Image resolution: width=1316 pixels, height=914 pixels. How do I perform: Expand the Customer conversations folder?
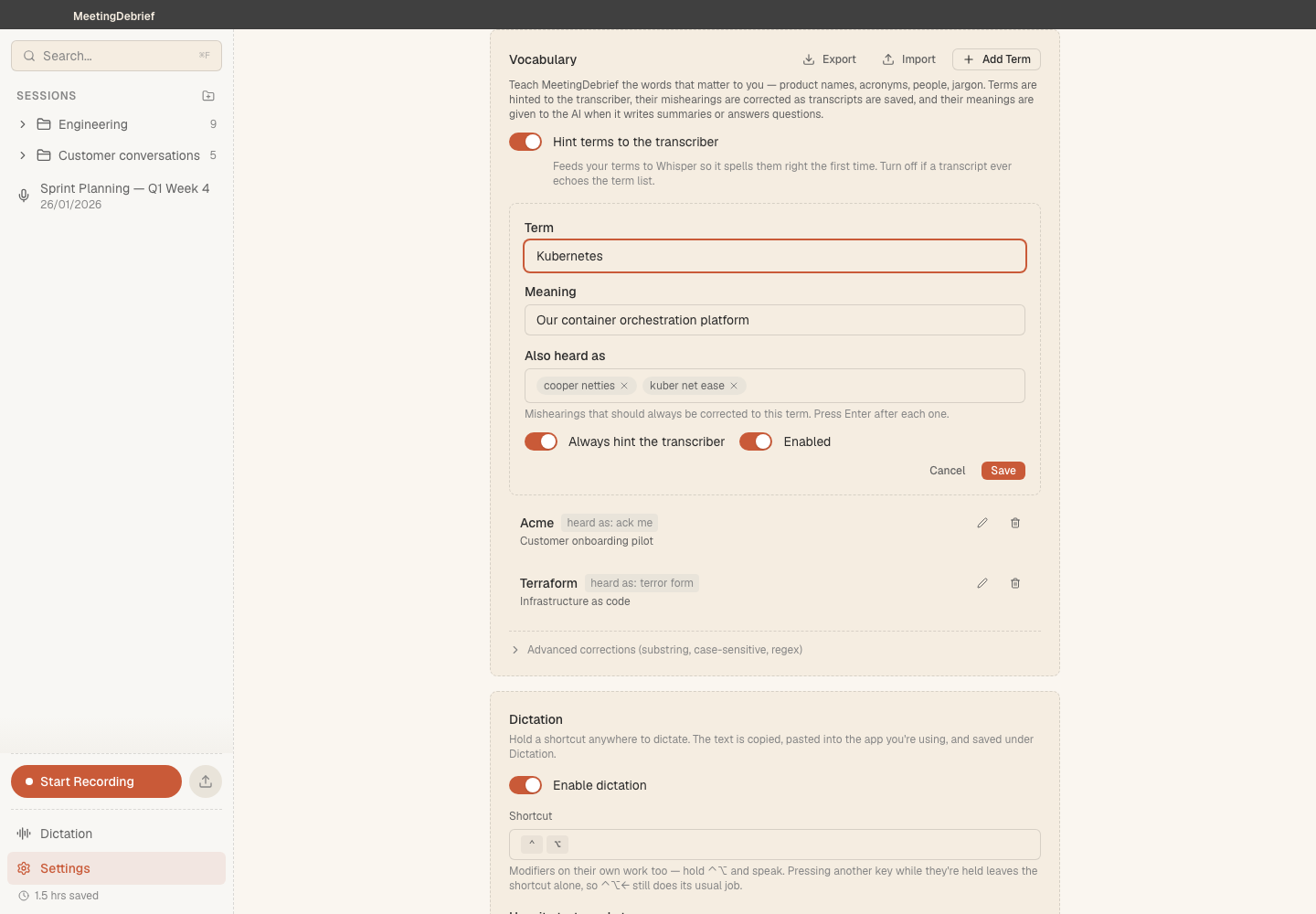[23, 155]
